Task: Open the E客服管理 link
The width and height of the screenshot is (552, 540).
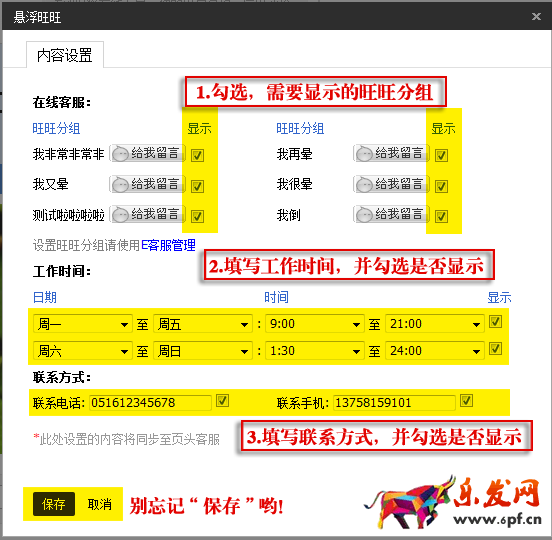Action: 168,245
